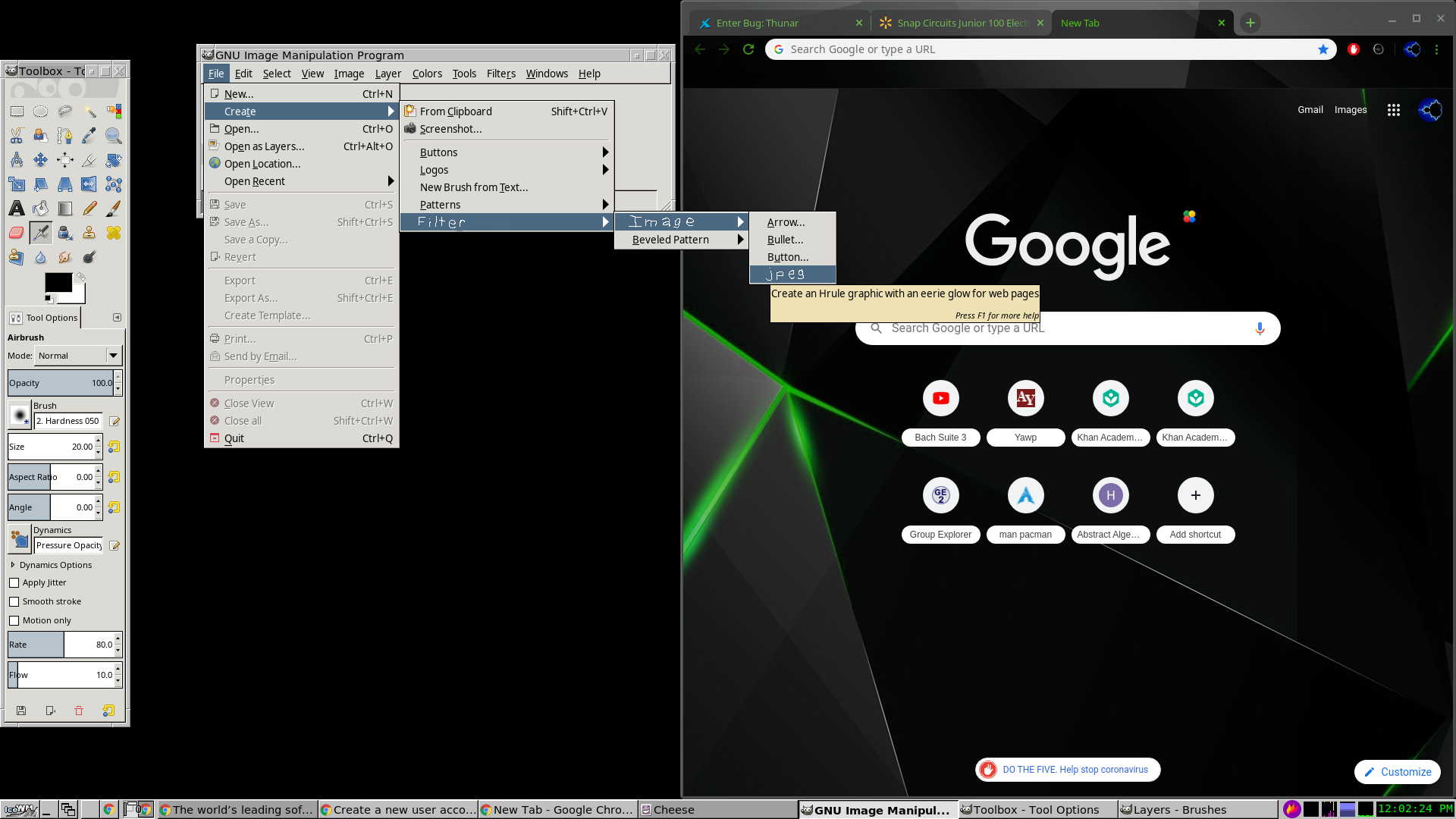The image size is (1456, 819).
Task: Select the Eraser tool
Action: pyautogui.click(x=17, y=233)
